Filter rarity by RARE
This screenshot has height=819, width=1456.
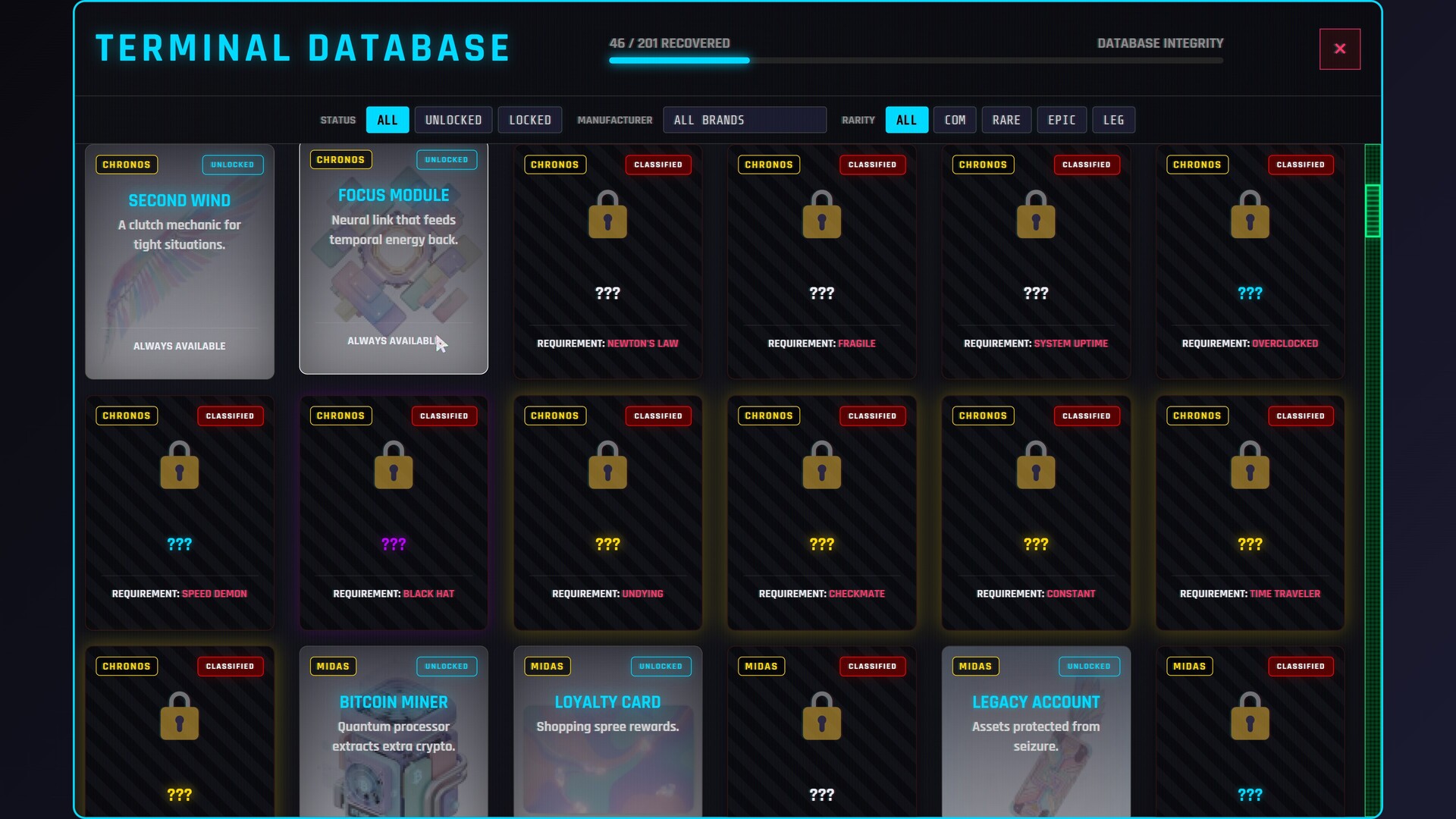1006,120
